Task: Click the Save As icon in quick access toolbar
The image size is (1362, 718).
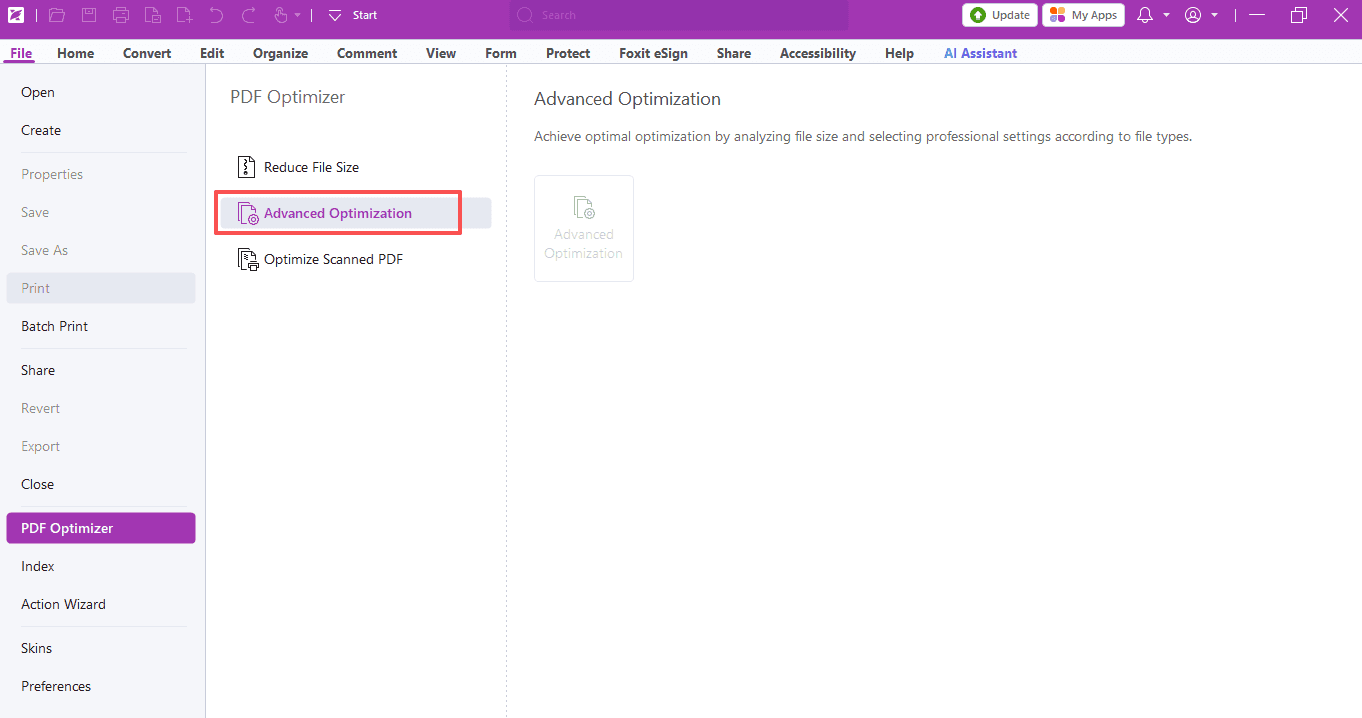Action: click(x=153, y=15)
